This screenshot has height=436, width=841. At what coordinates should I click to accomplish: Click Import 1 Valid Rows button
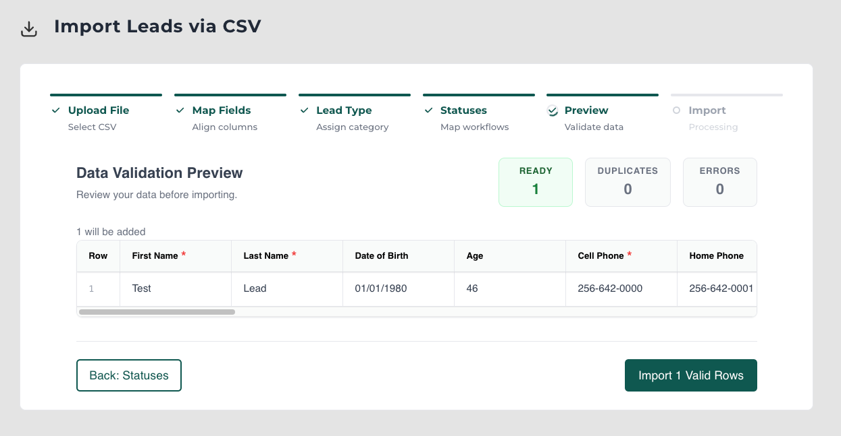pos(691,375)
